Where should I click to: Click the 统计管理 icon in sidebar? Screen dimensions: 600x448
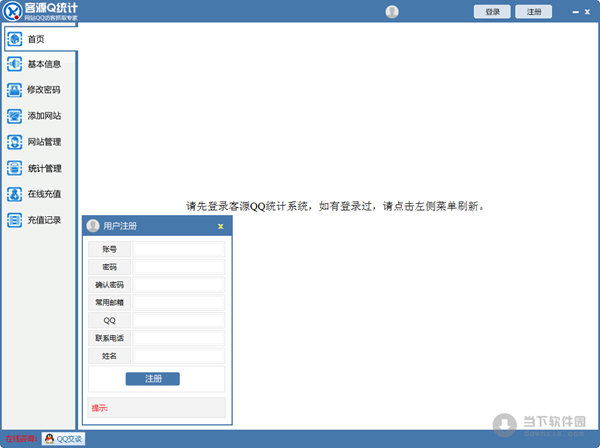pyautogui.click(x=15, y=168)
